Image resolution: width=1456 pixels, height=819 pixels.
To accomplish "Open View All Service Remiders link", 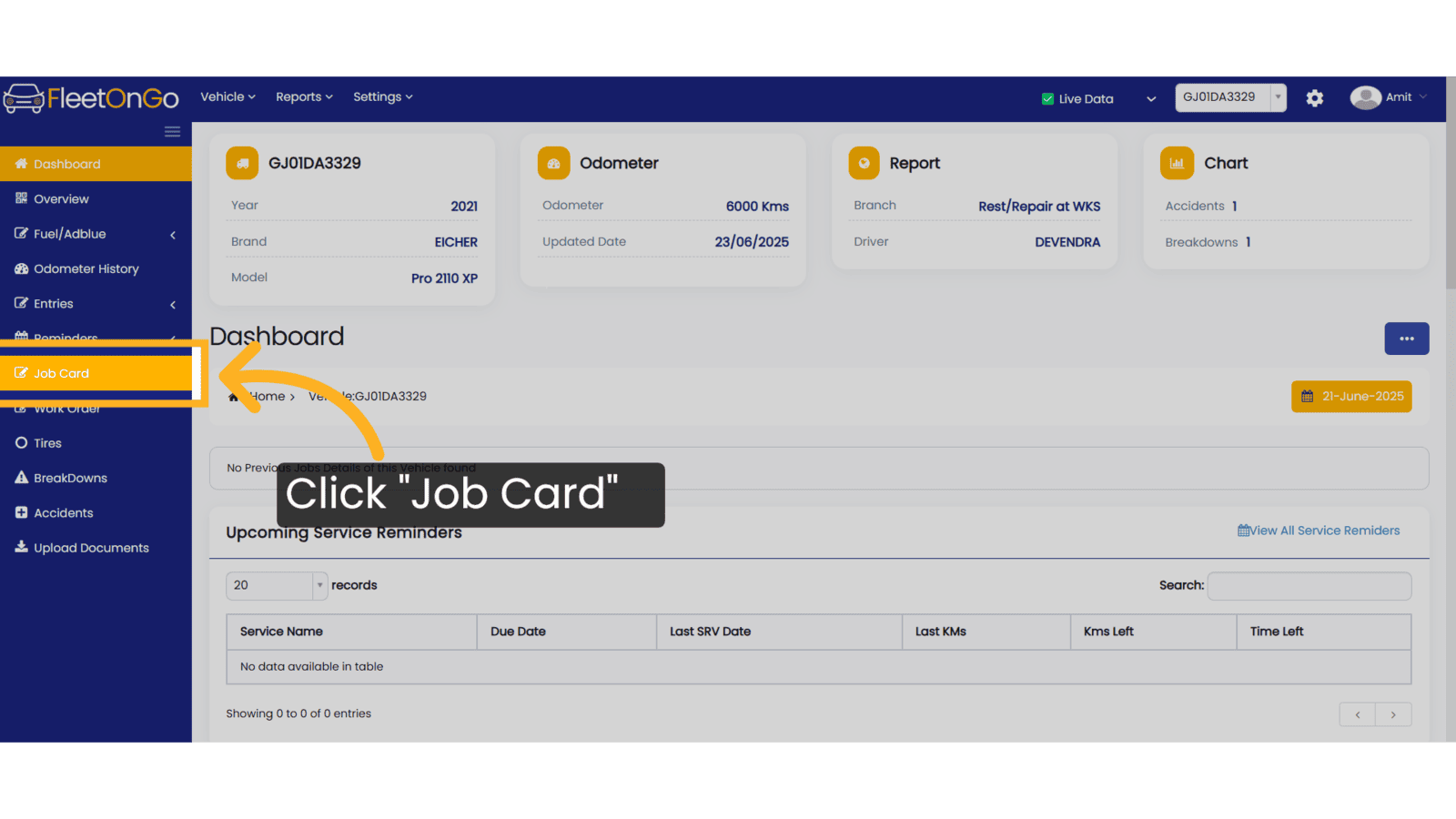I will click(x=1319, y=531).
